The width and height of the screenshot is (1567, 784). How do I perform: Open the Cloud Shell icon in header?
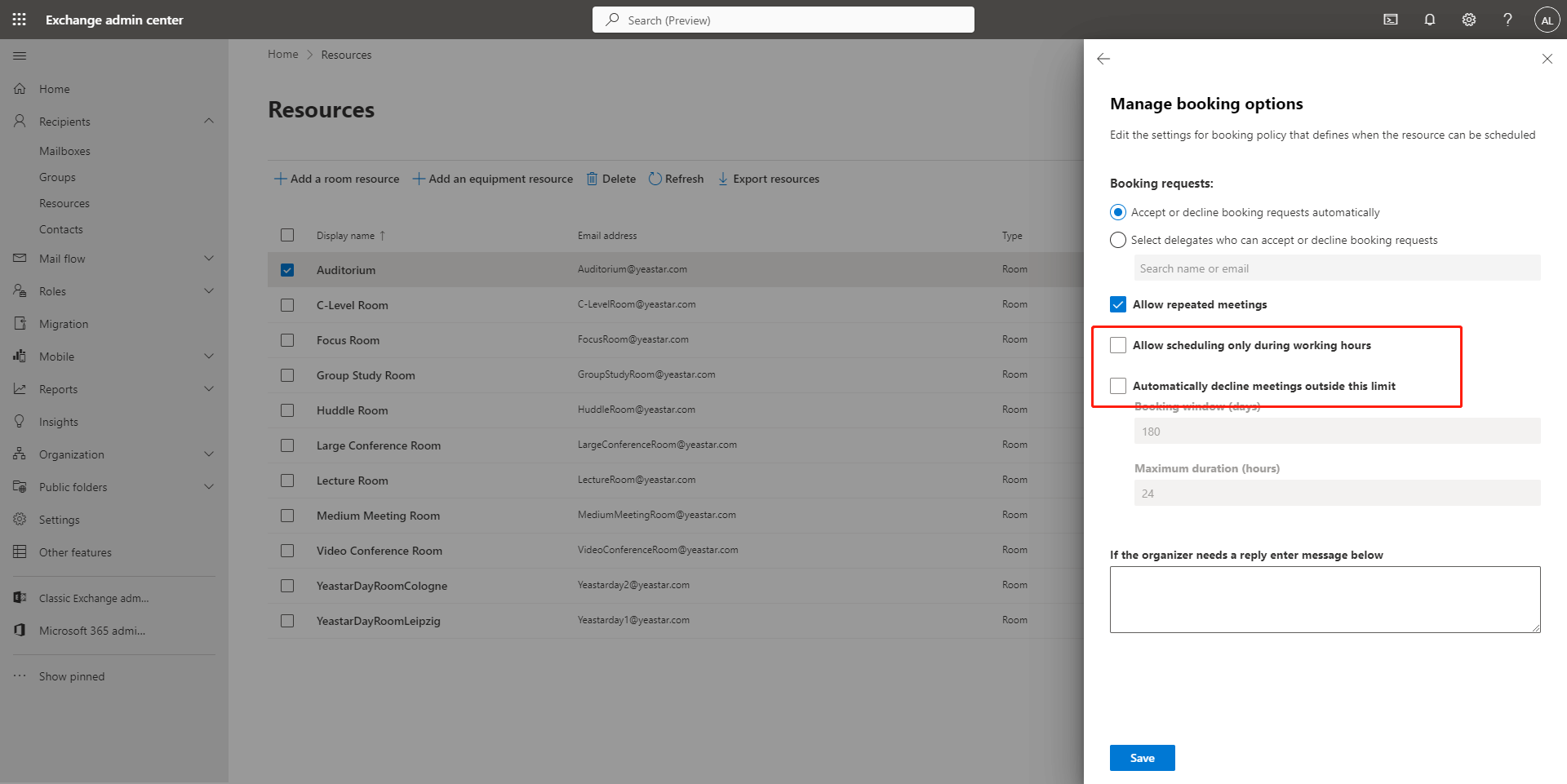[x=1391, y=20]
